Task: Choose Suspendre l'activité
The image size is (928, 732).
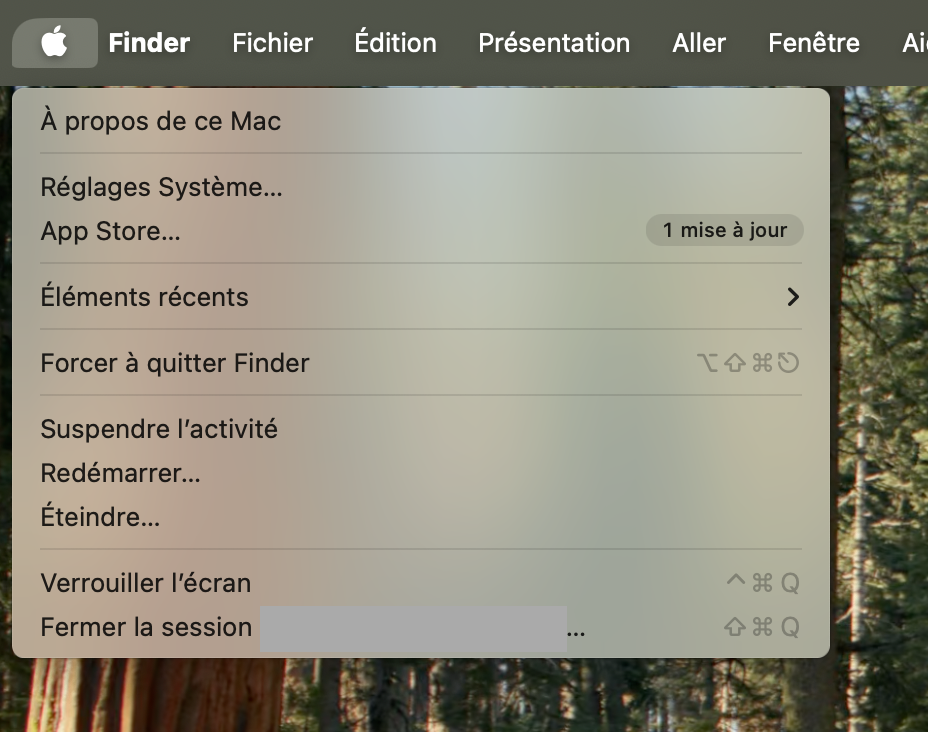Action: (x=159, y=429)
